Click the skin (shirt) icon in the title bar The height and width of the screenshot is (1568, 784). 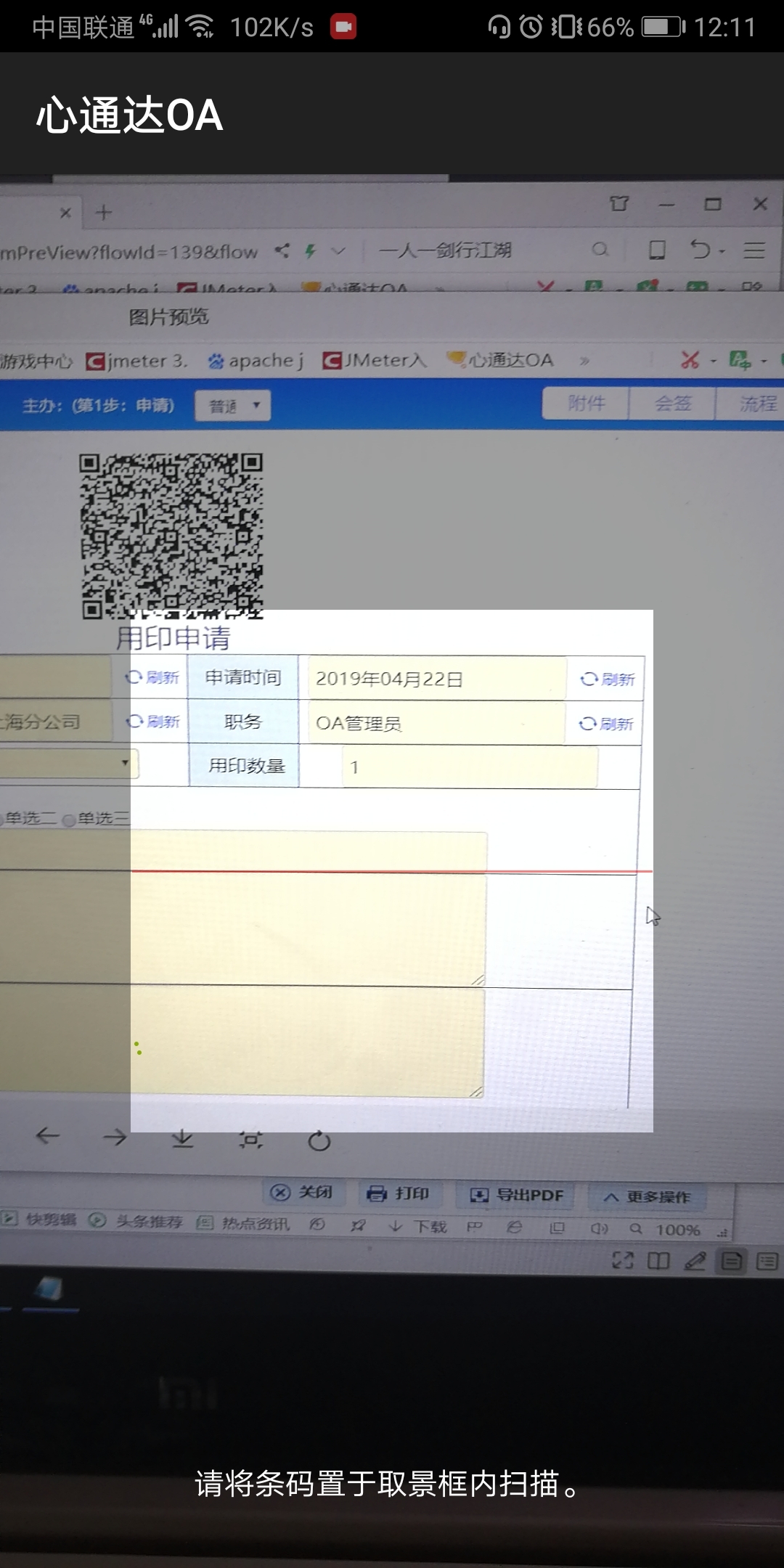pyautogui.click(x=619, y=204)
